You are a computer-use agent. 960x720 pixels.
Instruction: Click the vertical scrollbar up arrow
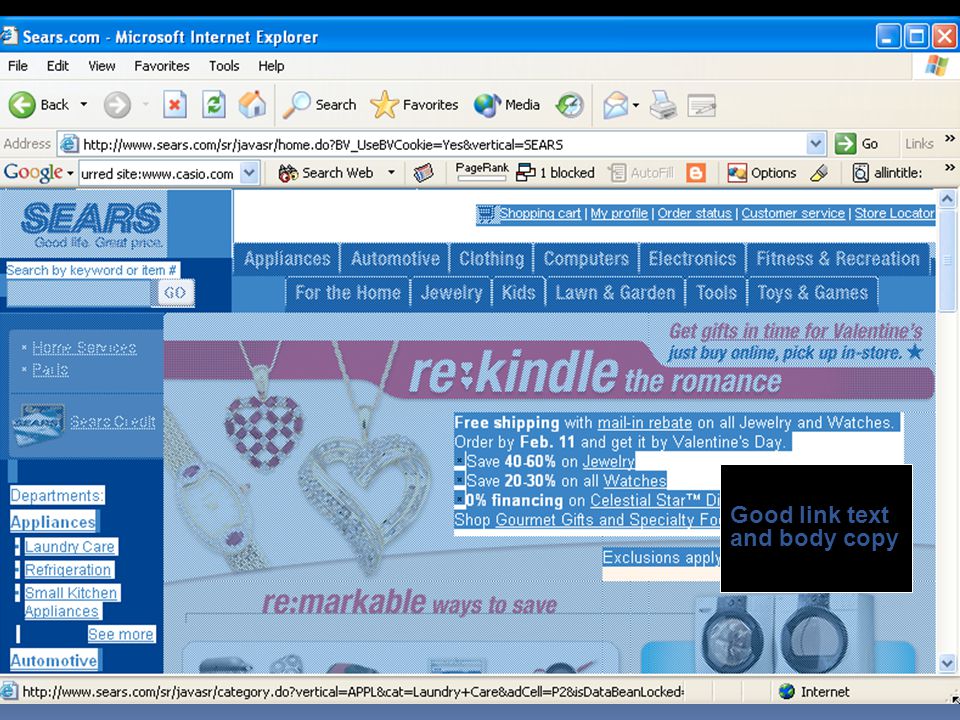point(947,198)
